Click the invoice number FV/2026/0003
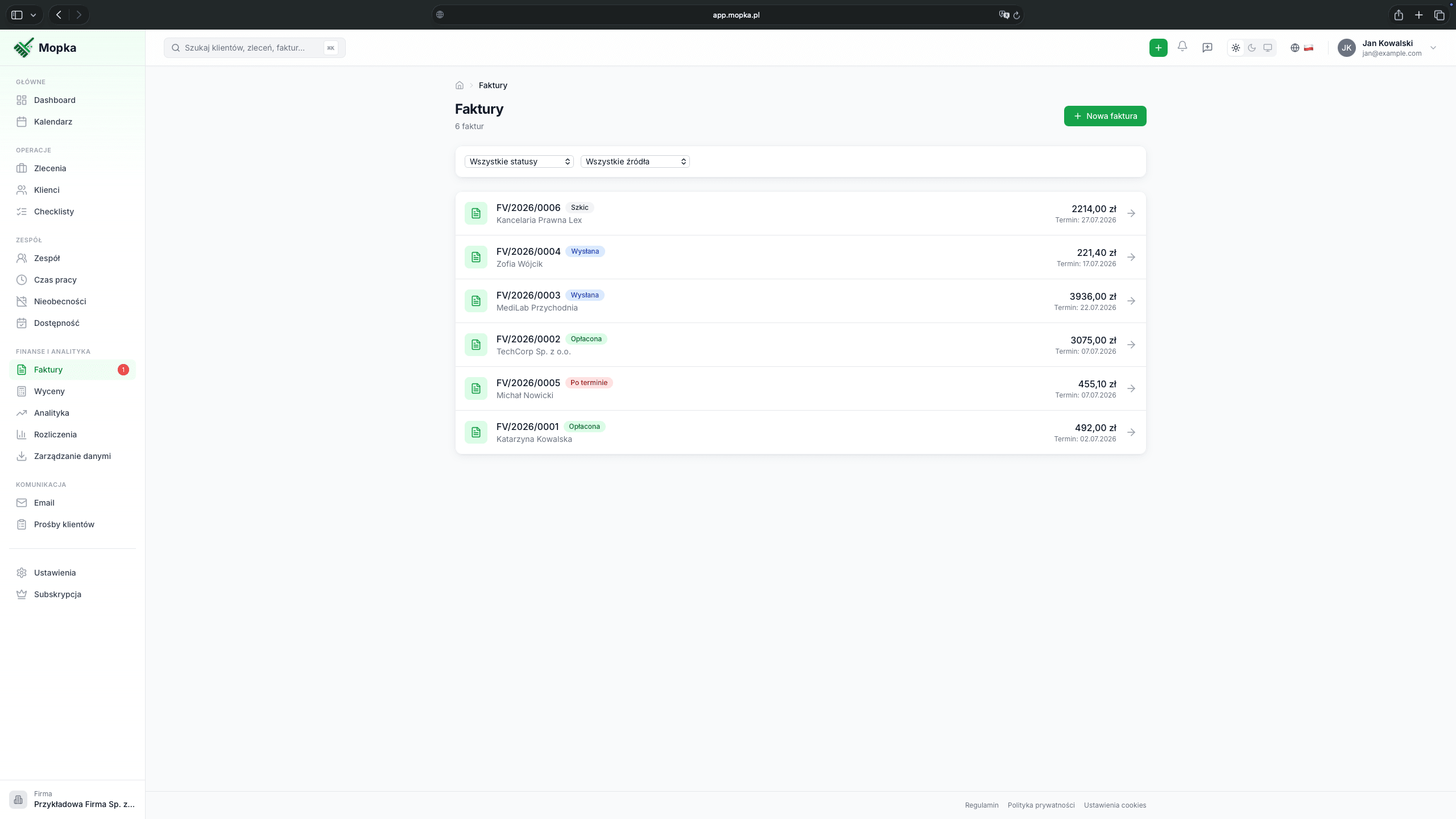 pyautogui.click(x=528, y=295)
